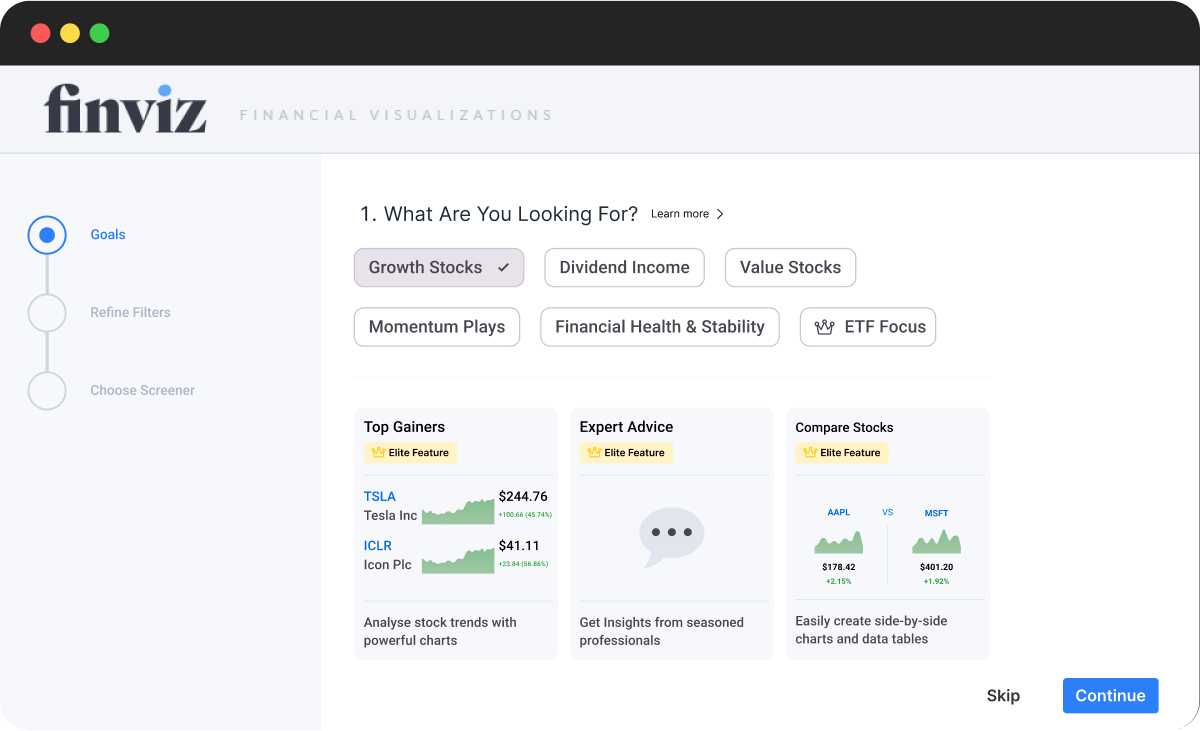Deselect the Growth Stocks option
This screenshot has height=731, width=1200.
tap(438, 268)
